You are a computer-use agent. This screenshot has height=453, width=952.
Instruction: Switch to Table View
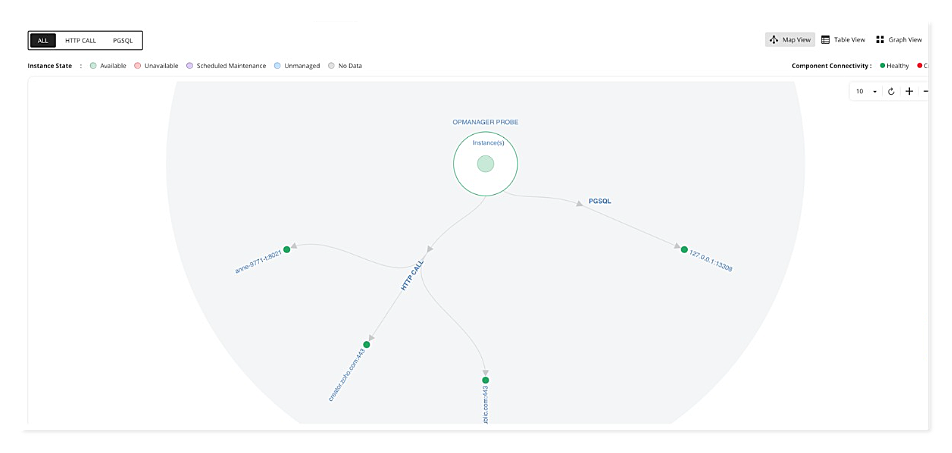(x=843, y=39)
